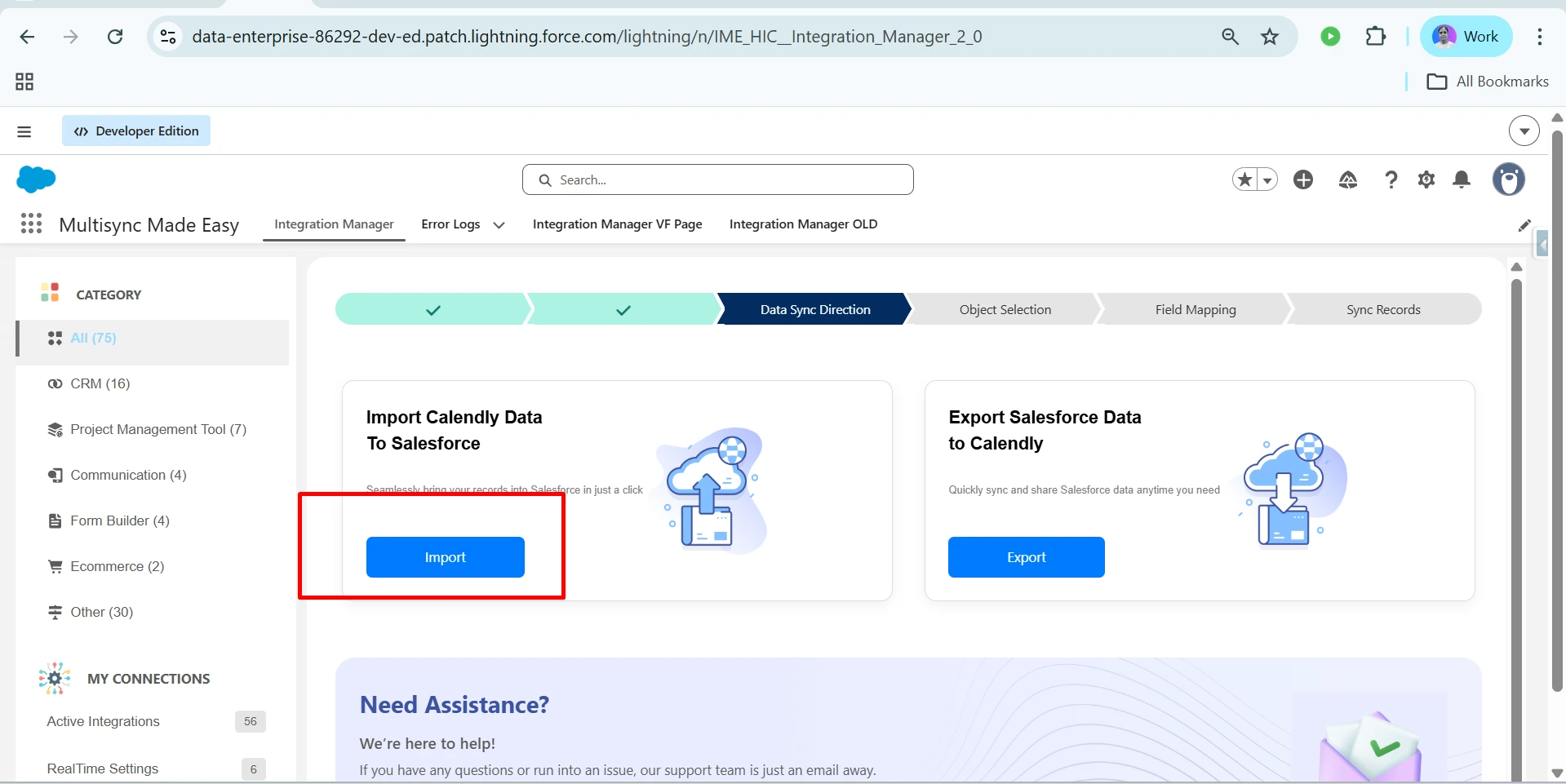Open the user profile avatar
The width and height of the screenshot is (1566, 784).
(x=1508, y=179)
